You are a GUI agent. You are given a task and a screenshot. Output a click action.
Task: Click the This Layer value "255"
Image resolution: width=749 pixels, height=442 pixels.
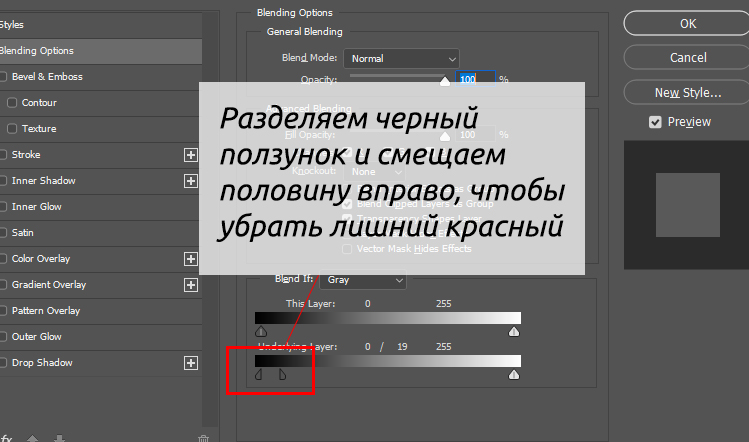pos(443,304)
